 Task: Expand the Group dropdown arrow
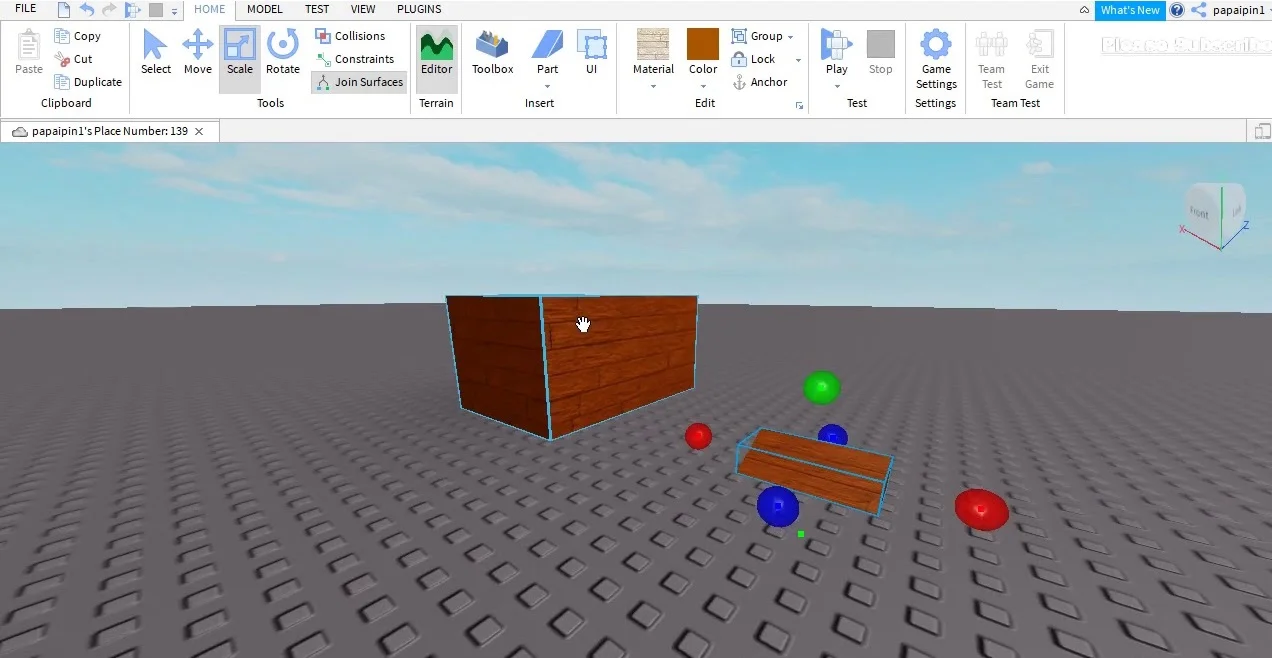click(x=790, y=37)
